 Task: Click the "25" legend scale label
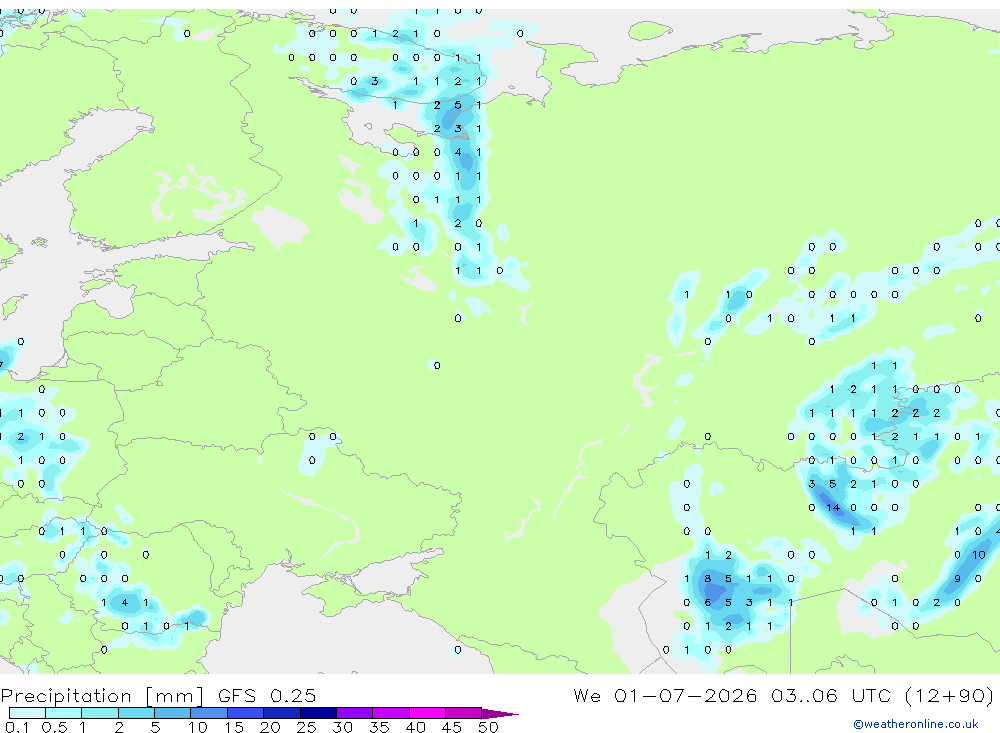coord(306,727)
